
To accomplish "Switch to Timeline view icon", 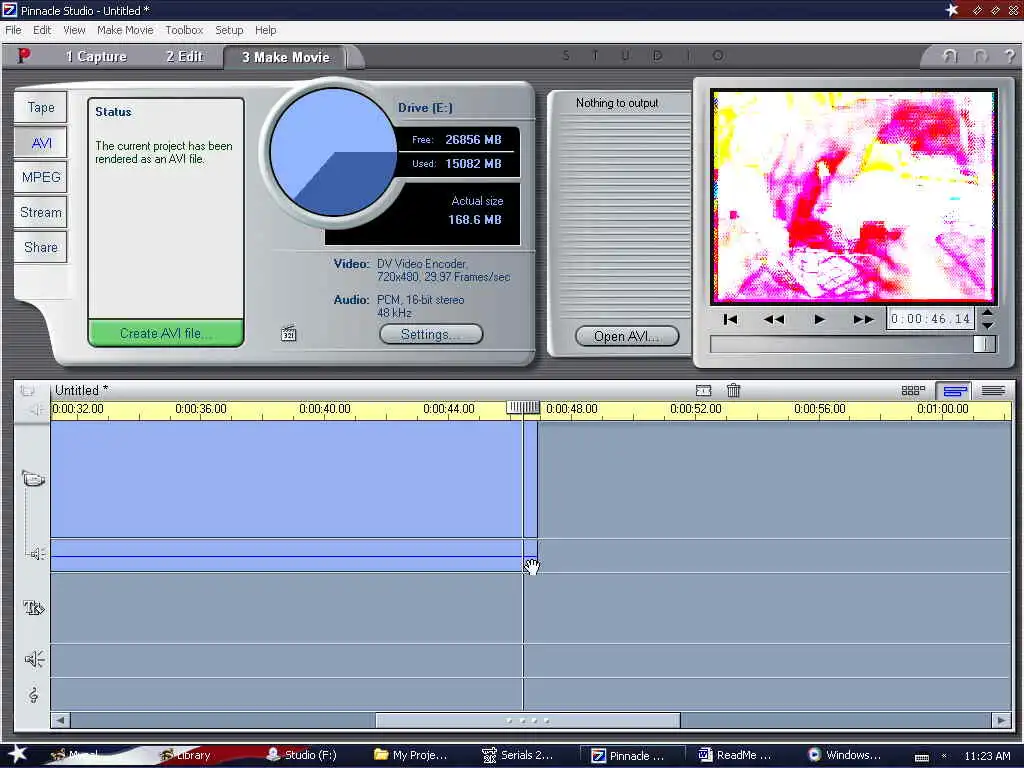I will pos(954,391).
